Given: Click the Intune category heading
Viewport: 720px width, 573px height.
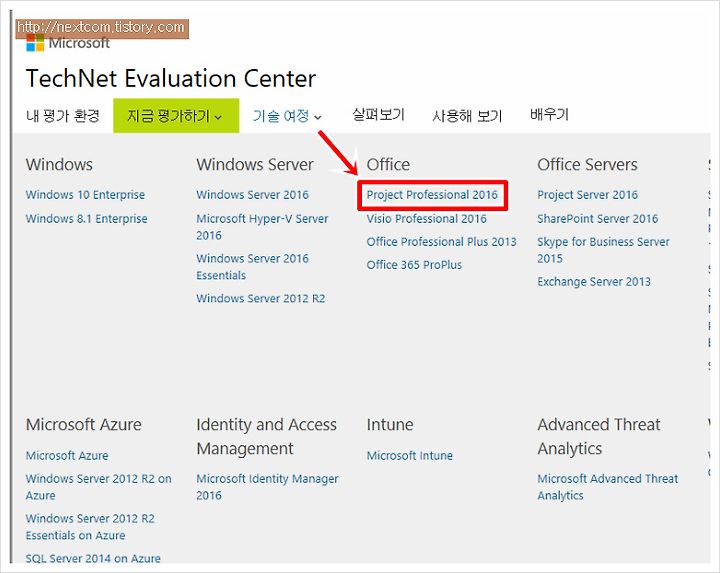Looking at the screenshot, I should tap(390, 424).
